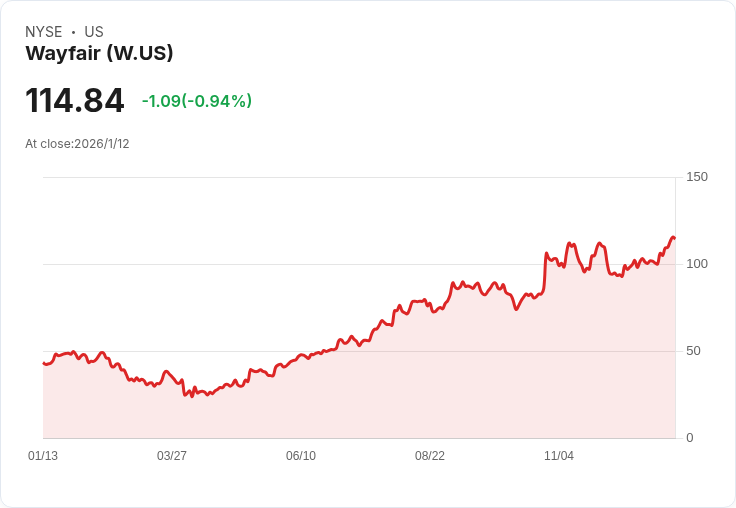Click the 100 horizontal gridline at its left end
Screen dimensions: 736x508
[x=46, y=264]
